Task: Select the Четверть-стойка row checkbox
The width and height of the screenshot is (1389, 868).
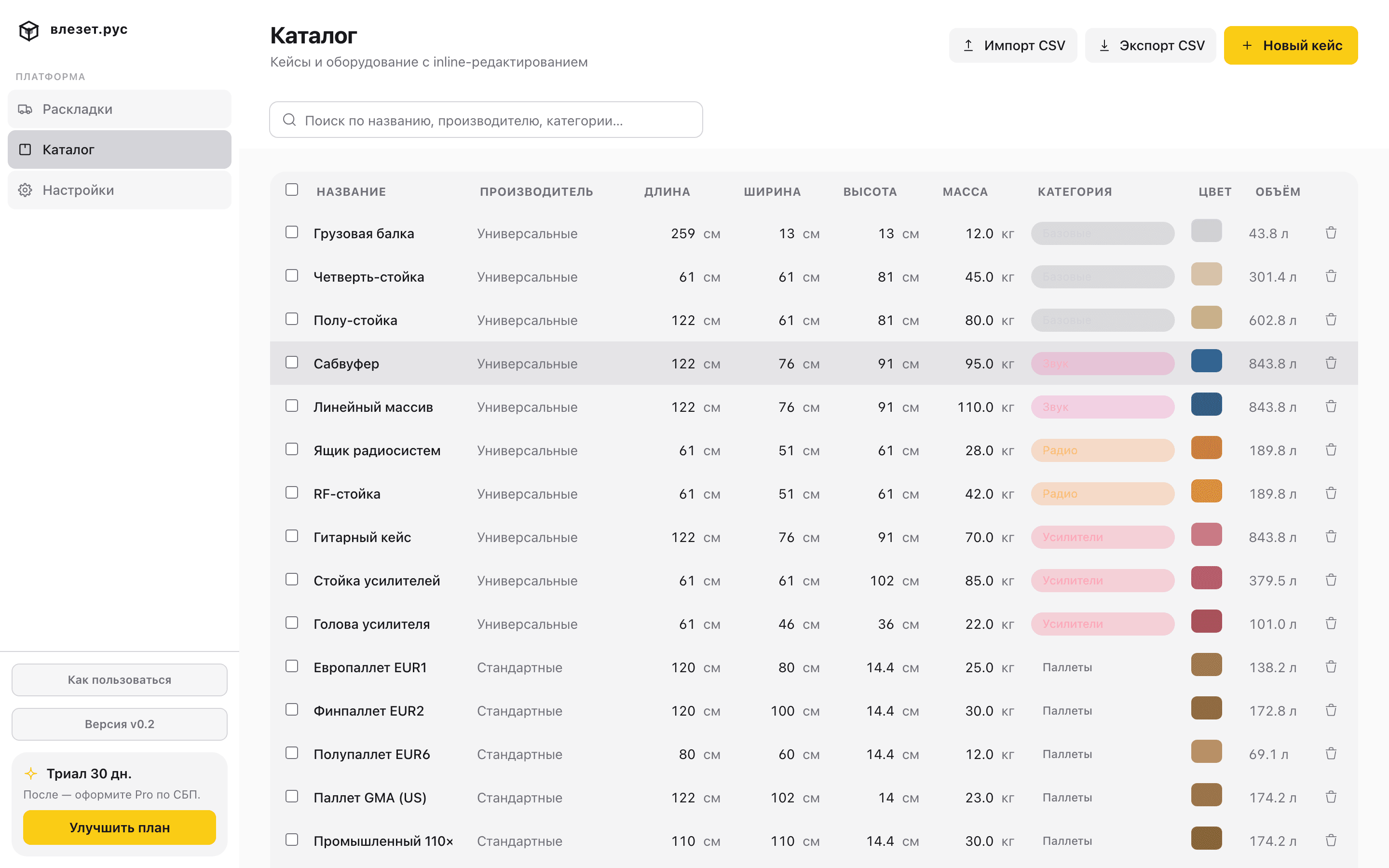Action: [292, 275]
